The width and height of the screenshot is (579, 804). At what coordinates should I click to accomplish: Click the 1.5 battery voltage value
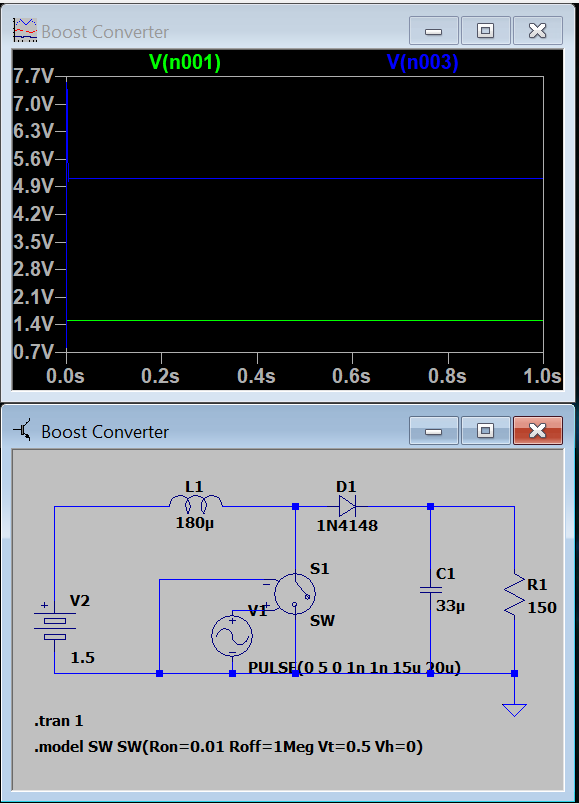[83, 658]
